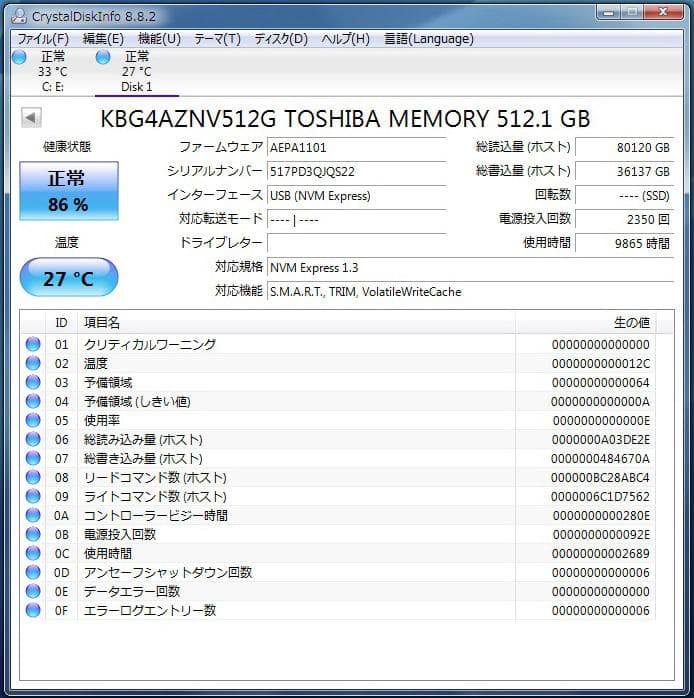Click the raw value 000000000012C
The image size is (694, 698).
pyautogui.click(x=601, y=364)
